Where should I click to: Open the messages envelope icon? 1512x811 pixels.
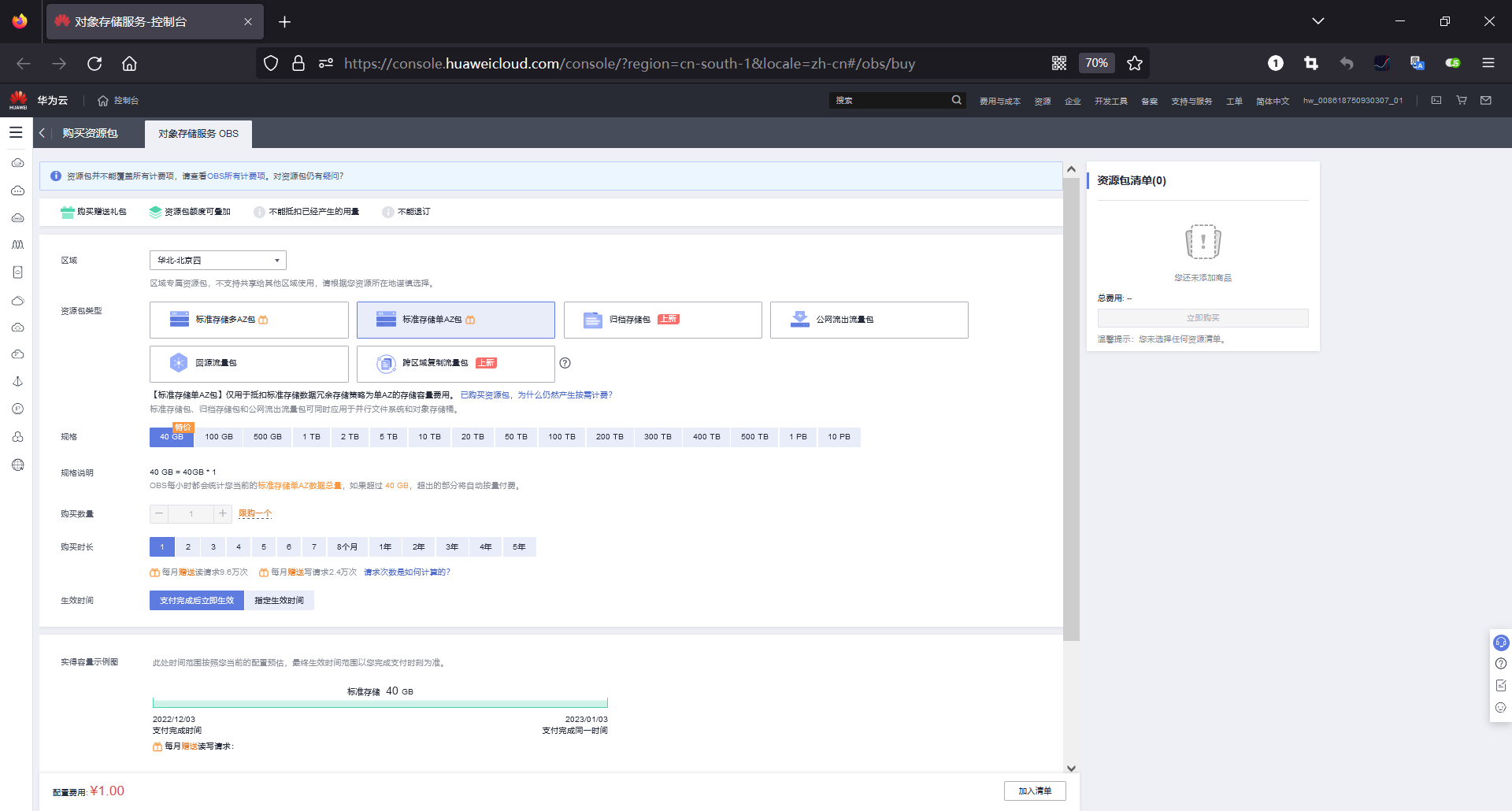coord(1486,100)
